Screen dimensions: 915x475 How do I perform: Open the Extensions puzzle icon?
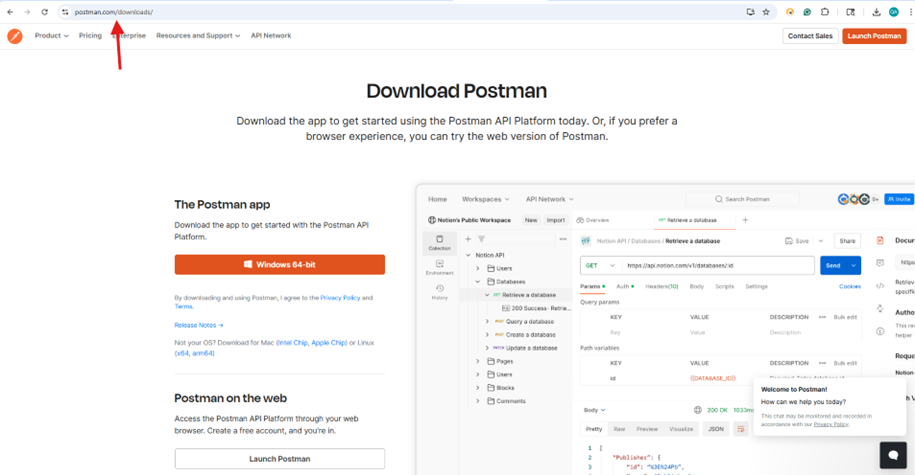(825, 12)
